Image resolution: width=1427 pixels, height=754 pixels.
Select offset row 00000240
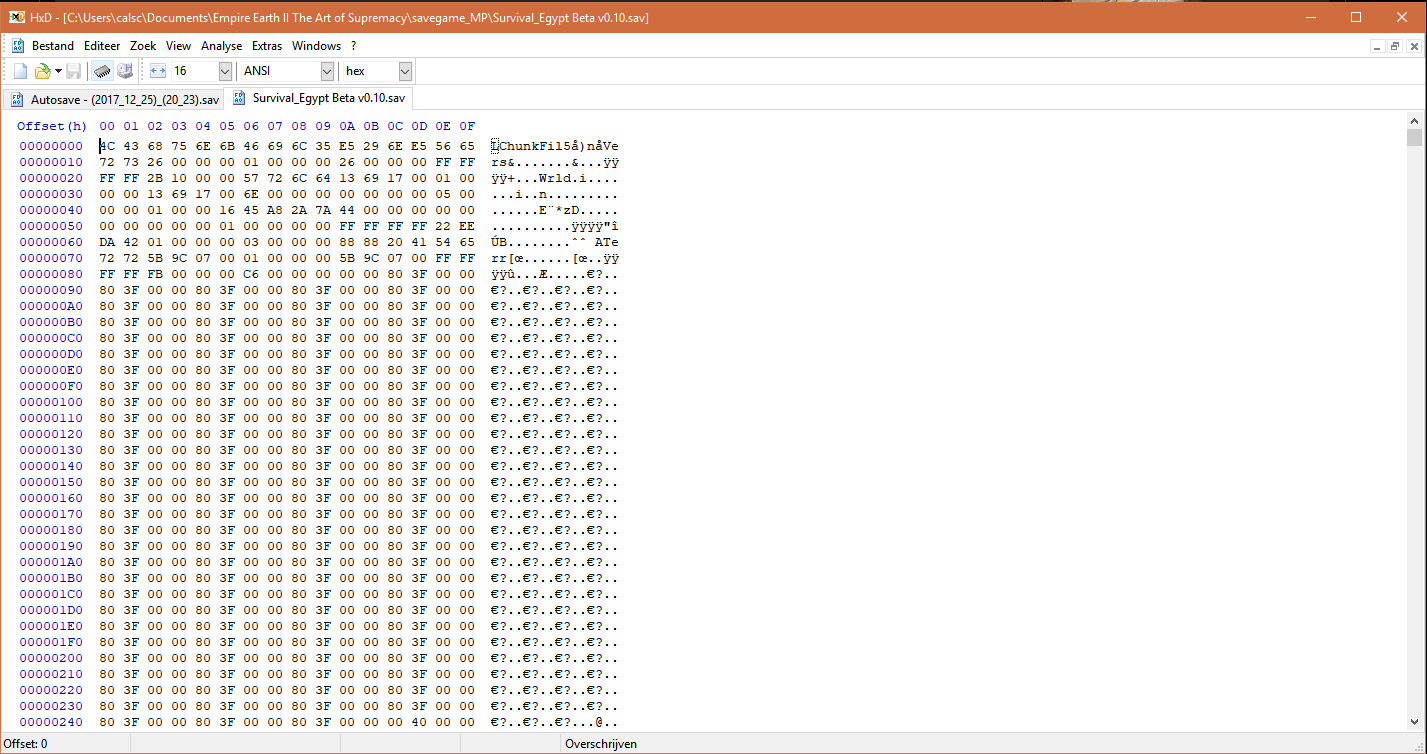coord(51,722)
